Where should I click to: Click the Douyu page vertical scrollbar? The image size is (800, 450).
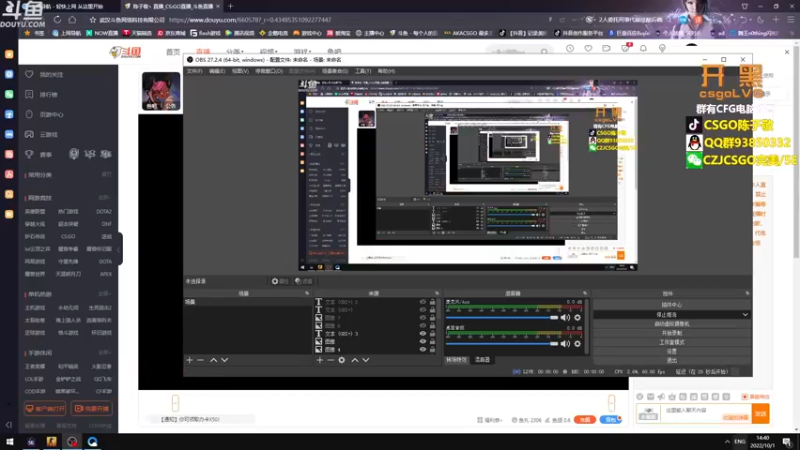tap(796, 153)
